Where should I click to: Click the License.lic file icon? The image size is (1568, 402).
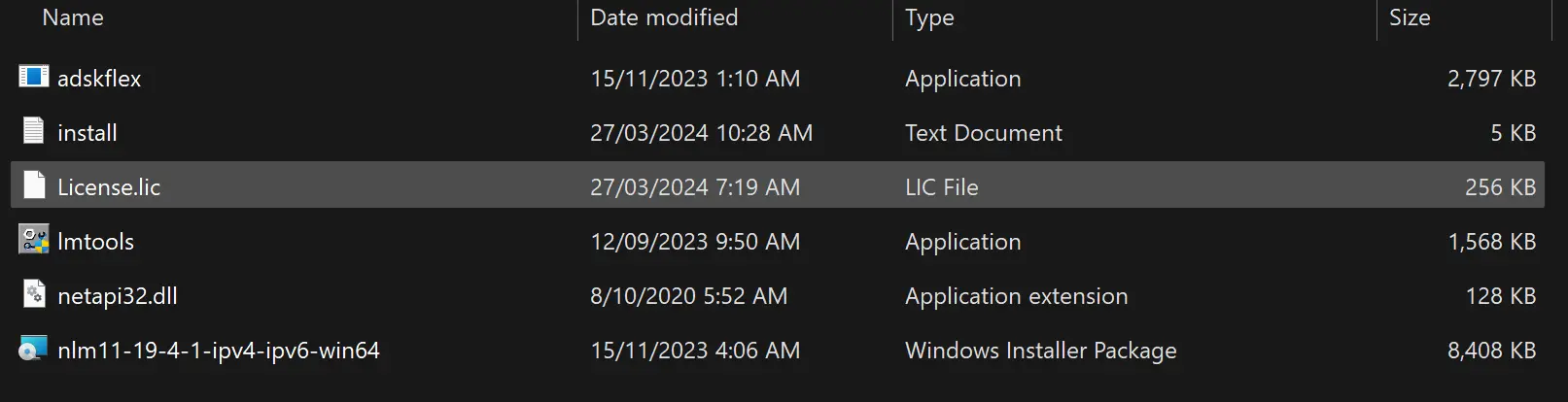coord(34,185)
